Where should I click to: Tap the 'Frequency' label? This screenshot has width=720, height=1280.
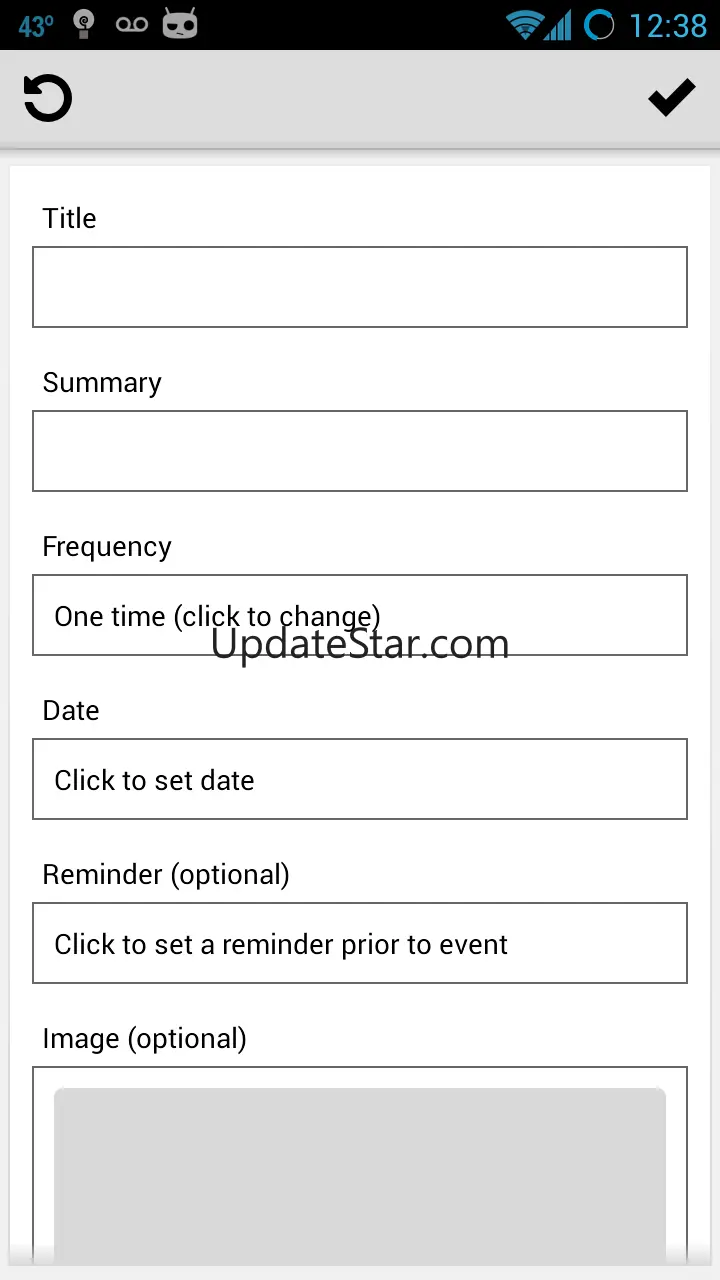pyautogui.click(x=107, y=546)
